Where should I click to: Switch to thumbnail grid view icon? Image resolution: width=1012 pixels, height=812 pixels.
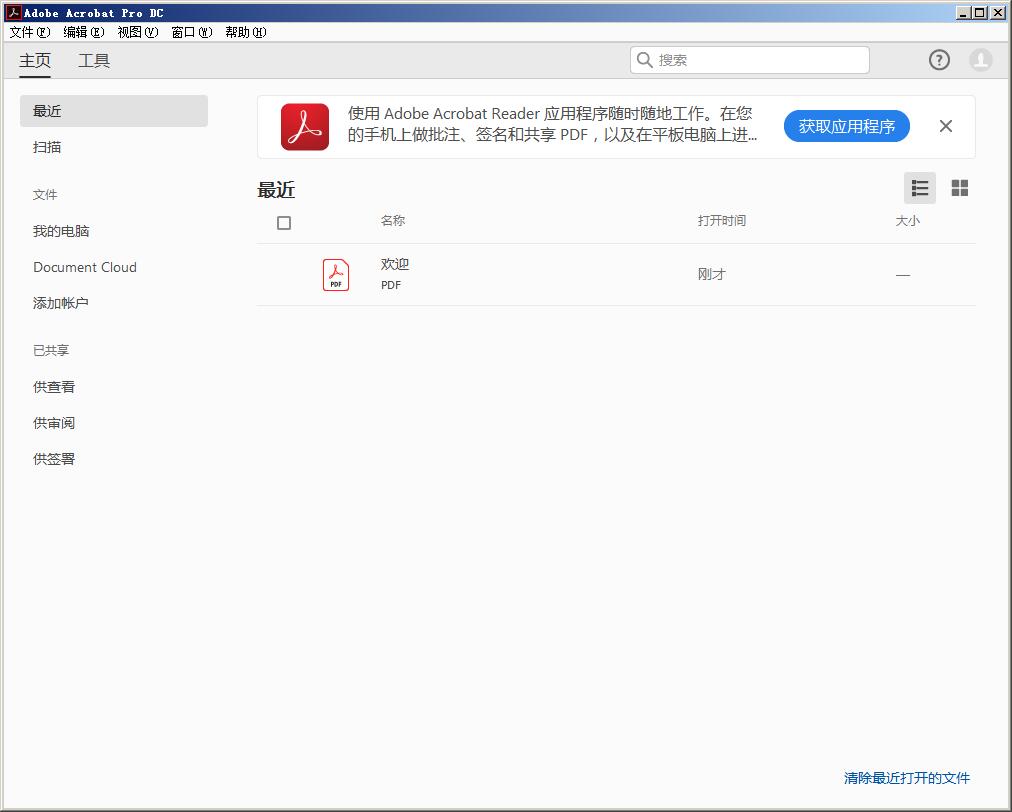[960, 188]
